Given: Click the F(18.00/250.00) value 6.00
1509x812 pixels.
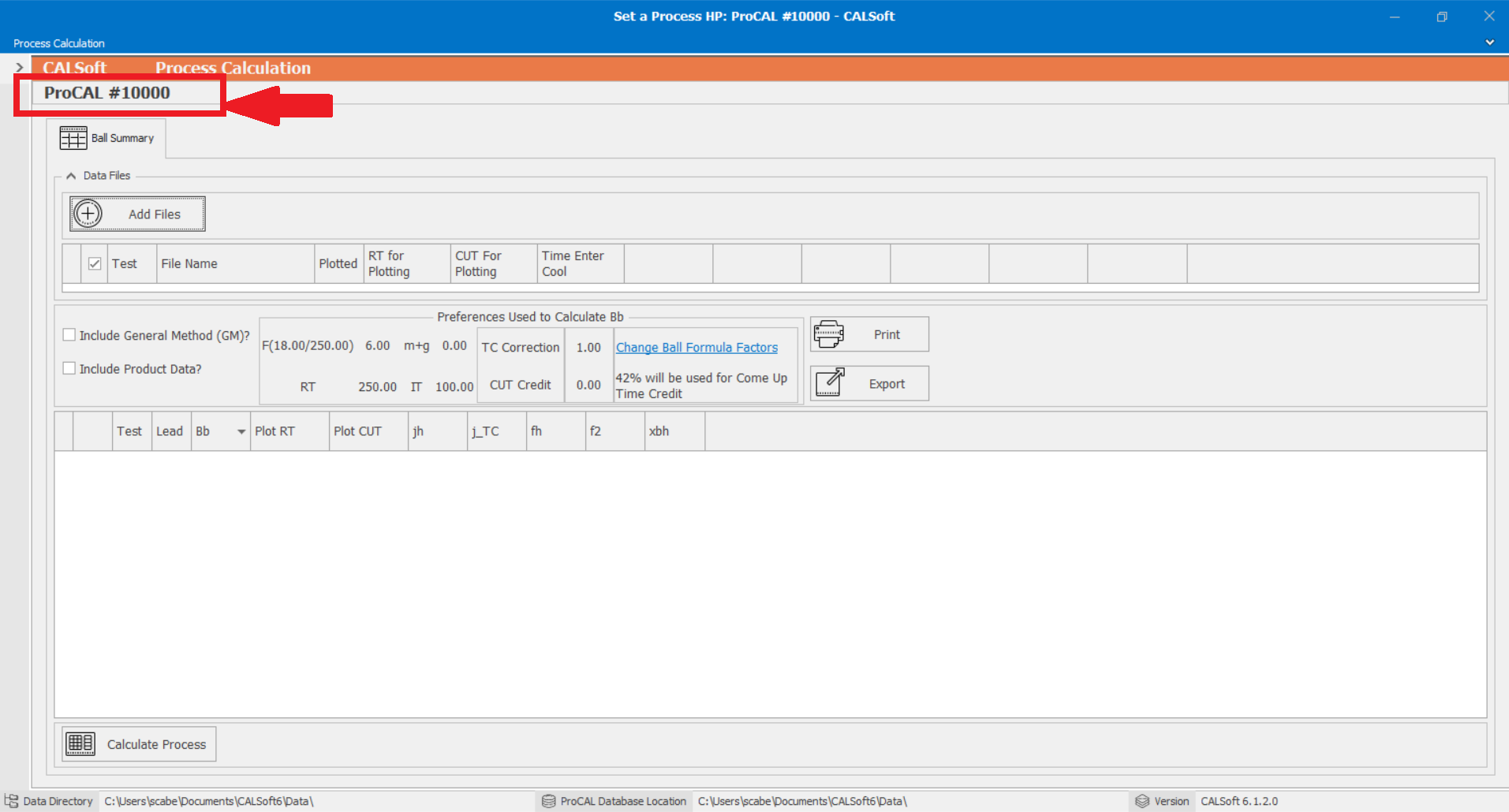Looking at the screenshot, I should tap(377, 345).
